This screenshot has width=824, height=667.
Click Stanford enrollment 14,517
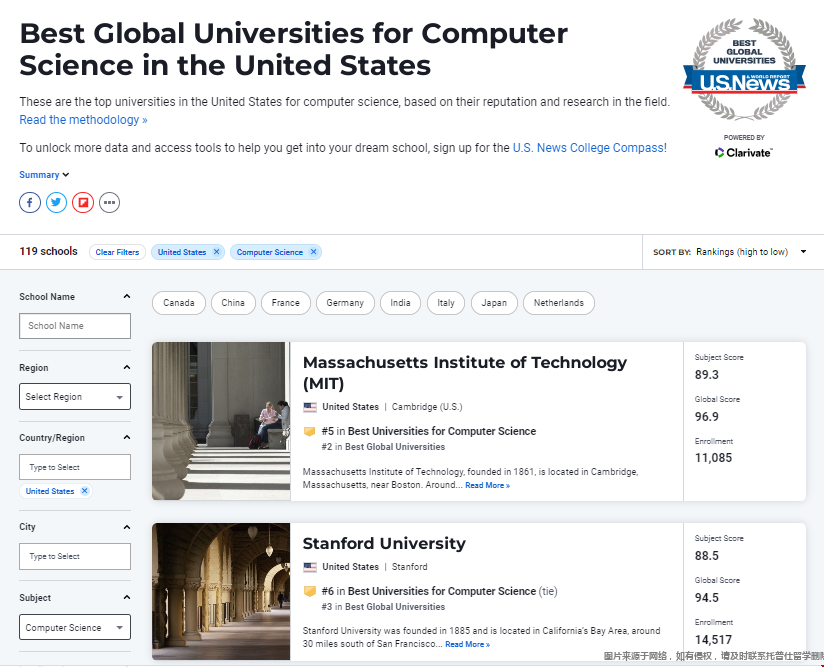coord(713,640)
